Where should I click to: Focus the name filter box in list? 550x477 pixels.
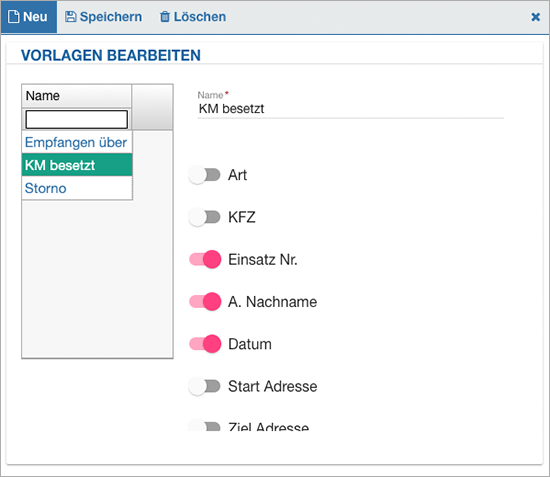coord(76,119)
